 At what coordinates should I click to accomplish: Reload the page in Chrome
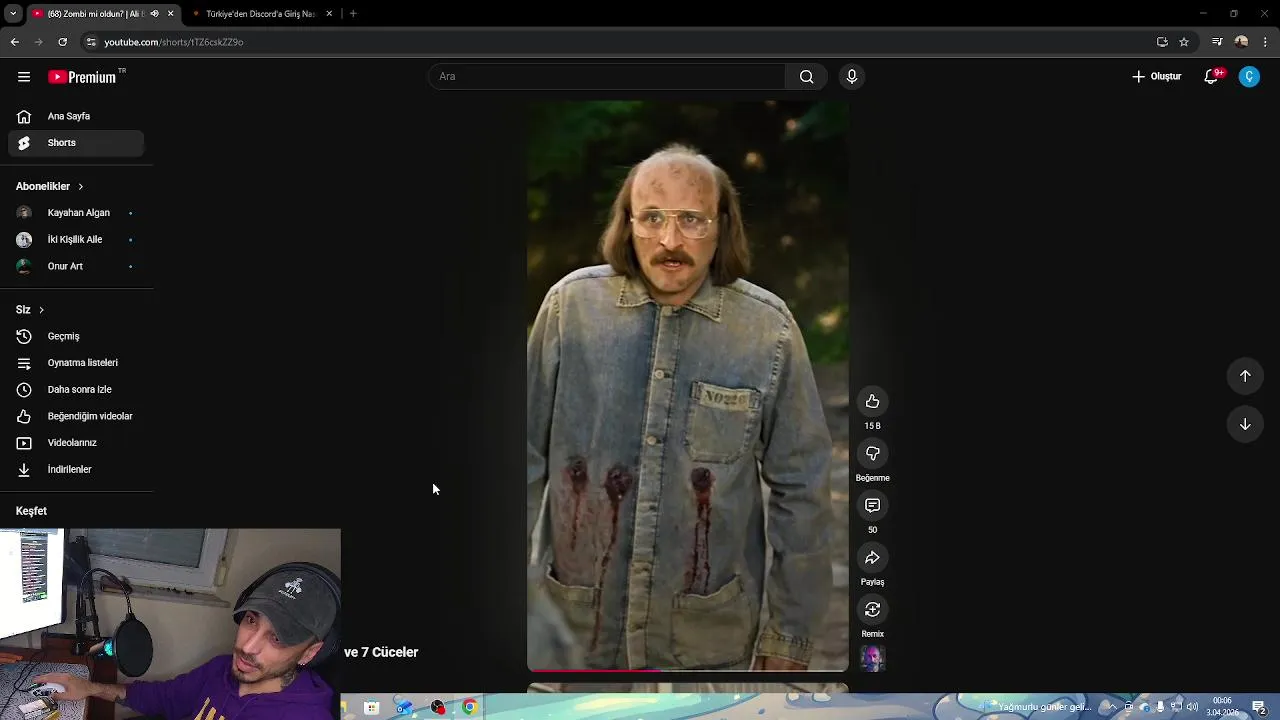62,42
